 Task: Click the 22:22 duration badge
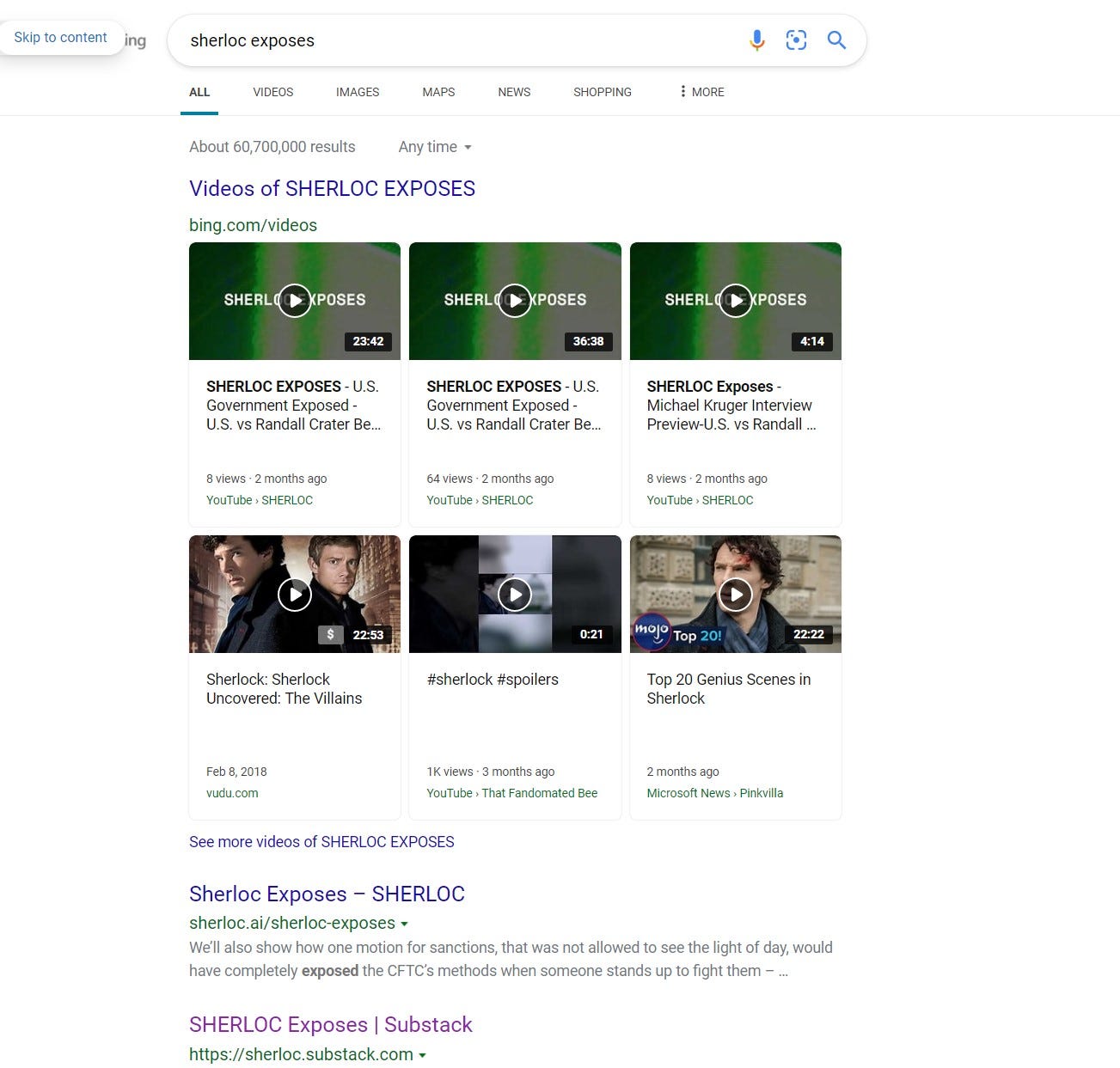(809, 634)
